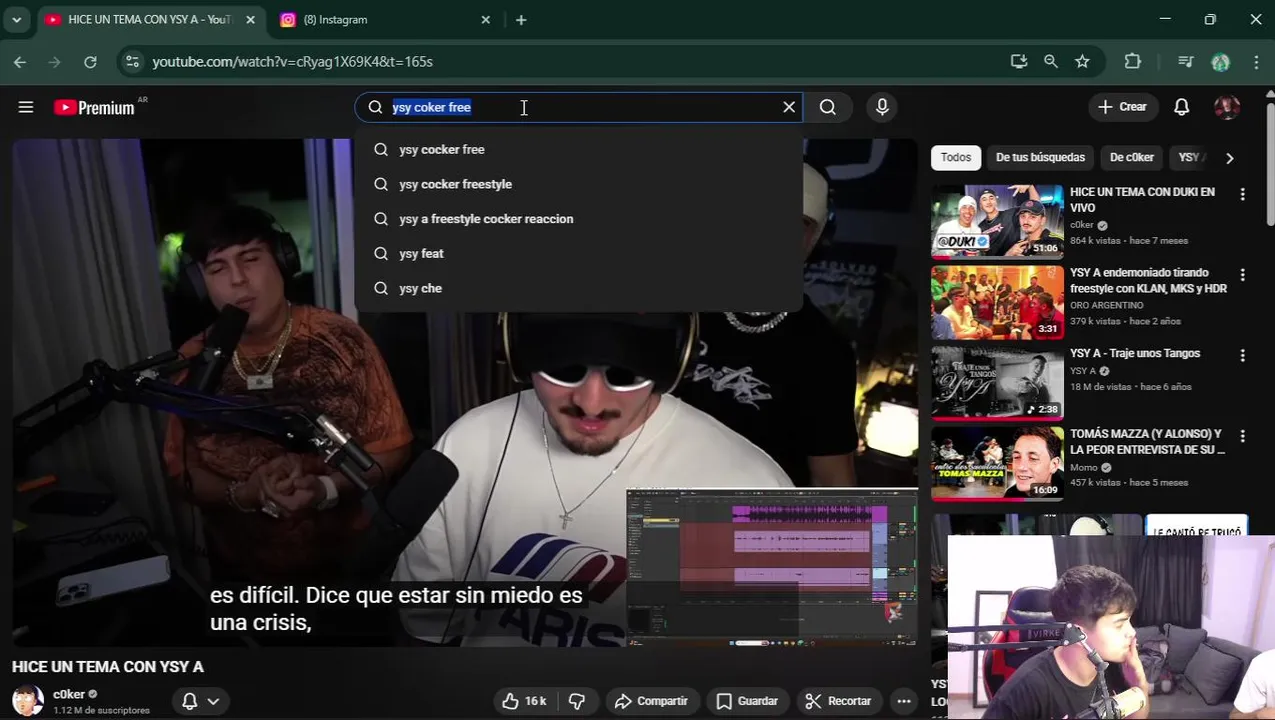Dislike the video with thumbs-down
The image size is (1275, 720).
(576, 701)
